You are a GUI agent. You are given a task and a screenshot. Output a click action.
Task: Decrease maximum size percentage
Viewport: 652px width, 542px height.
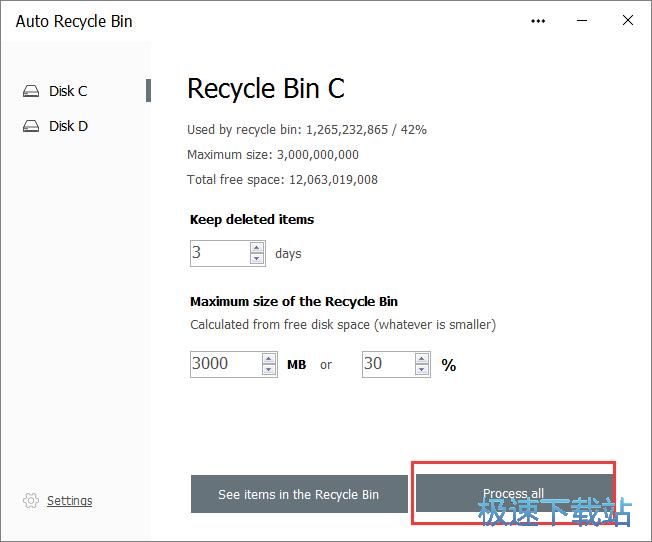[422, 369]
